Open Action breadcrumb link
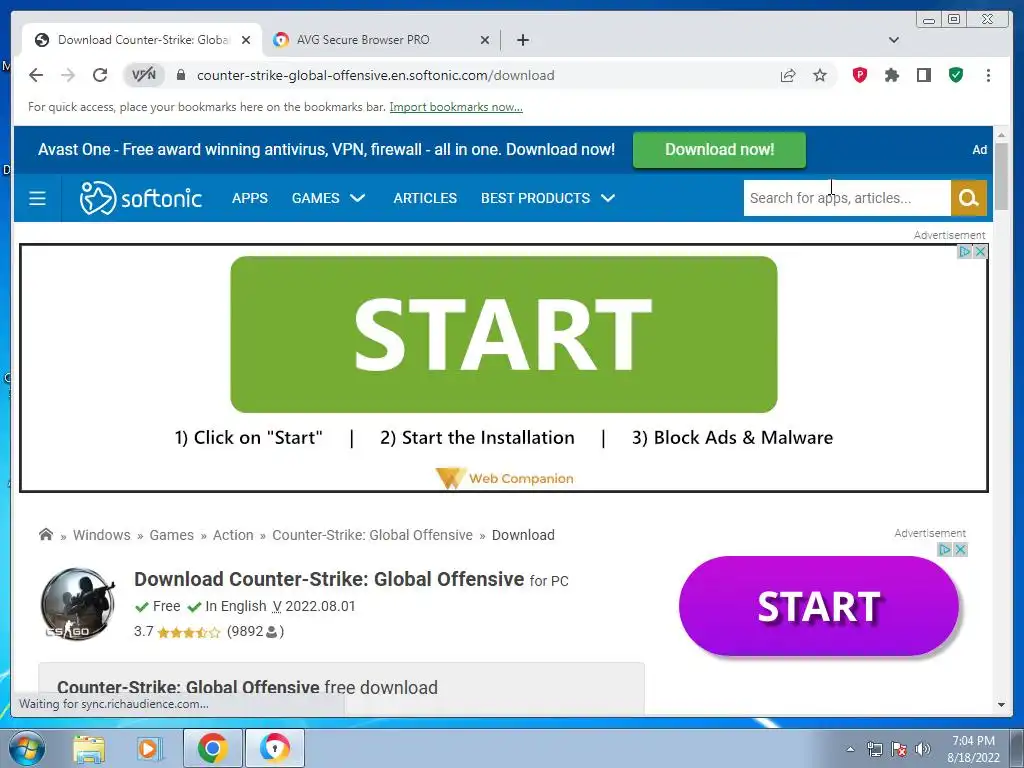The image size is (1024, 768). pos(232,535)
